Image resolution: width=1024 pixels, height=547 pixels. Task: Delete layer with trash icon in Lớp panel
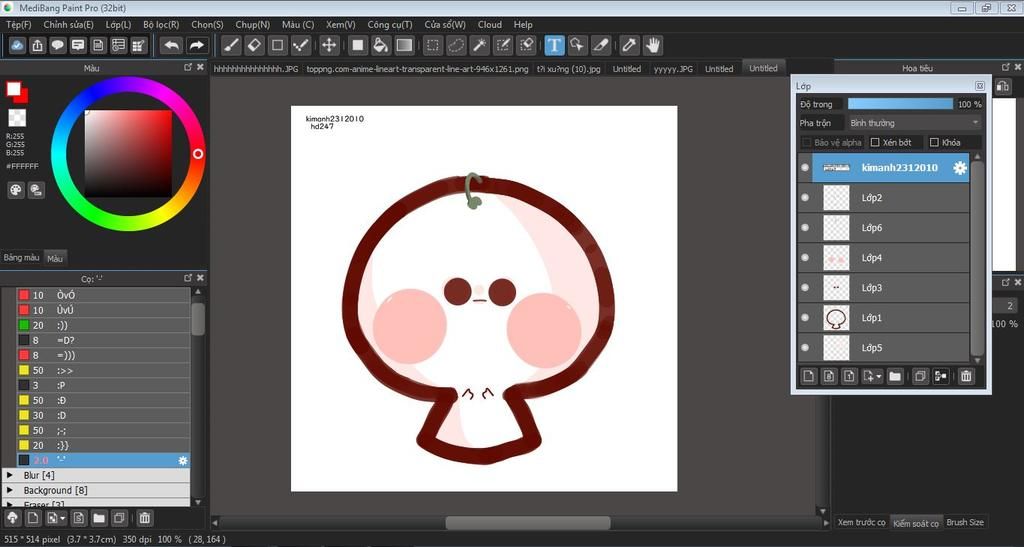pyautogui.click(x=966, y=376)
